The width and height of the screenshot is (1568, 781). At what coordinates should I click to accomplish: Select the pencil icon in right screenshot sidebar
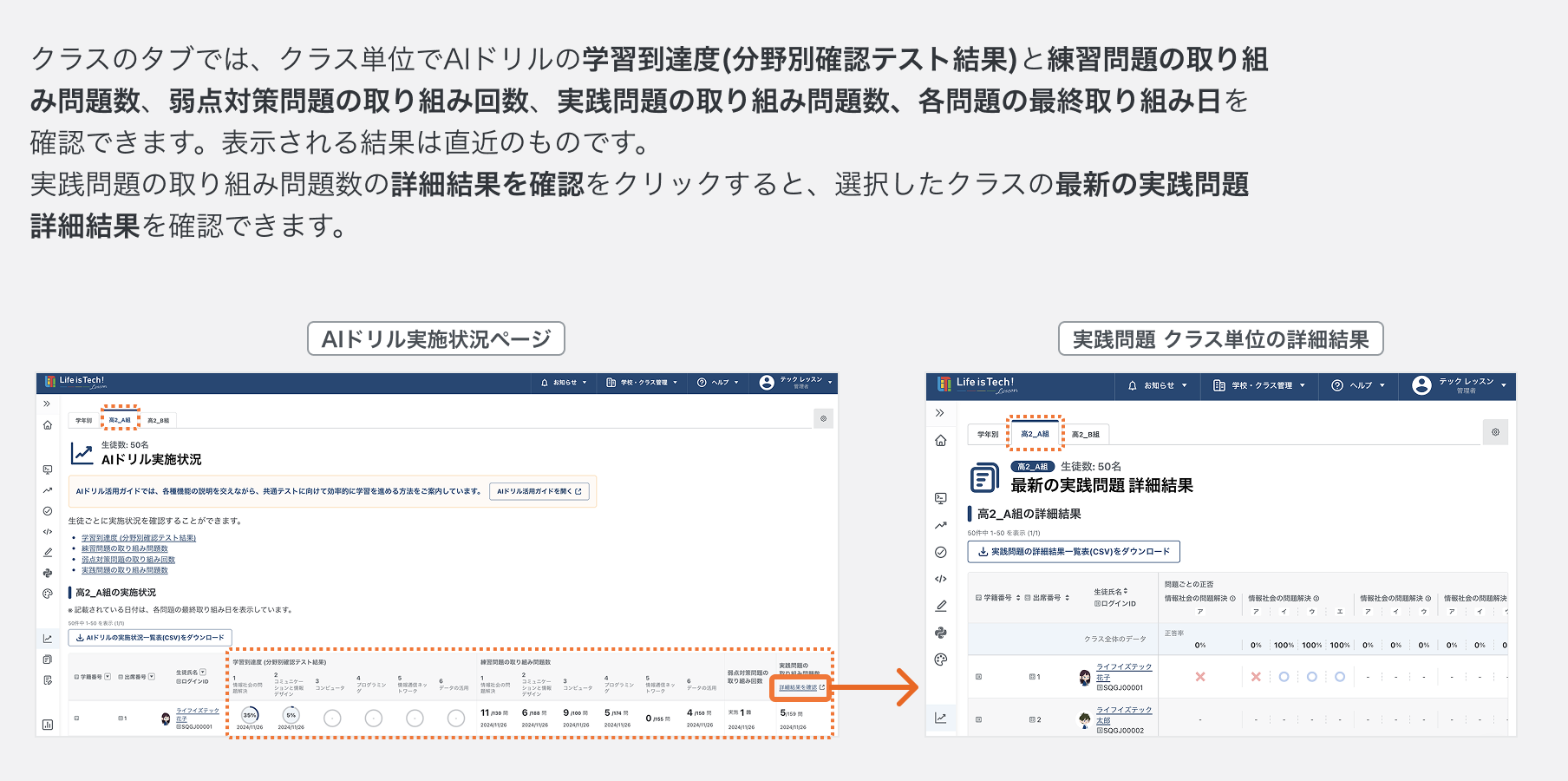[x=941, y=606]
